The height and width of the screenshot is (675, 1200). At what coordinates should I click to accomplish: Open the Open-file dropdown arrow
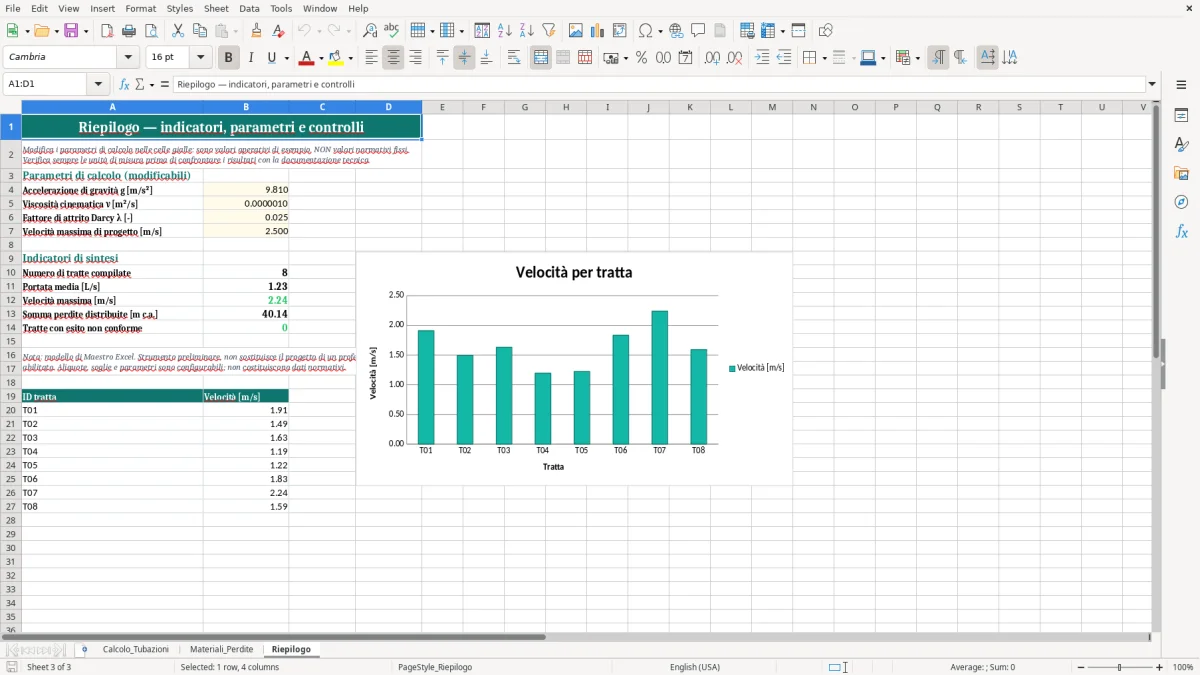(56, 31)
